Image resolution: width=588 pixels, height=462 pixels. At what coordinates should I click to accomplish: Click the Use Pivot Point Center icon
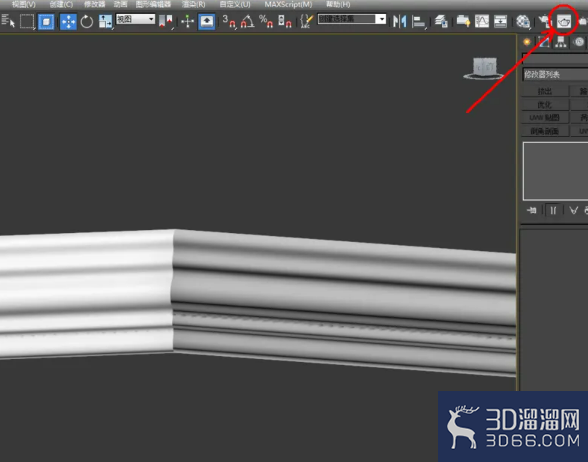[165, 21]
